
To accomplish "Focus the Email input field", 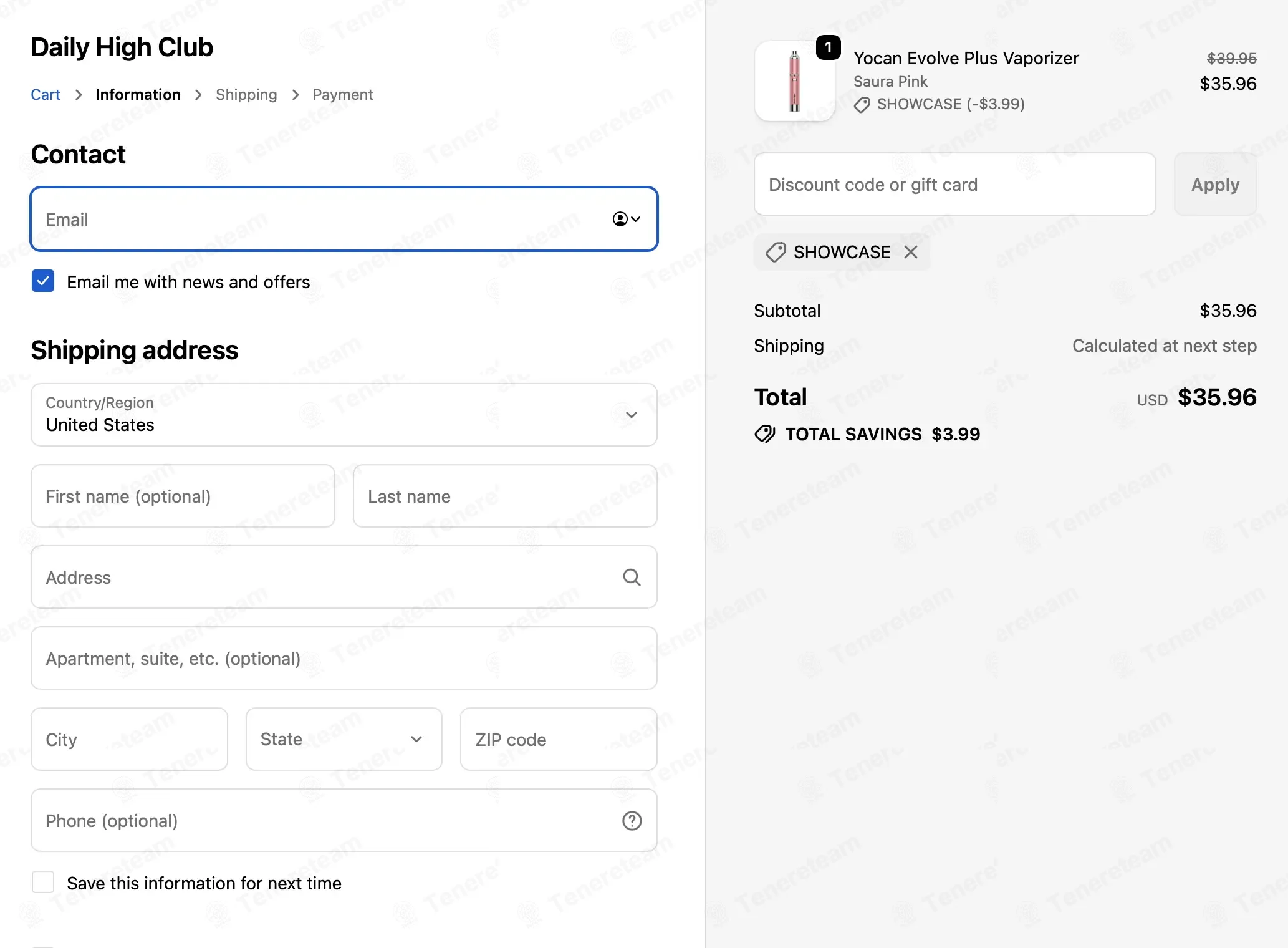I will 344,219.
